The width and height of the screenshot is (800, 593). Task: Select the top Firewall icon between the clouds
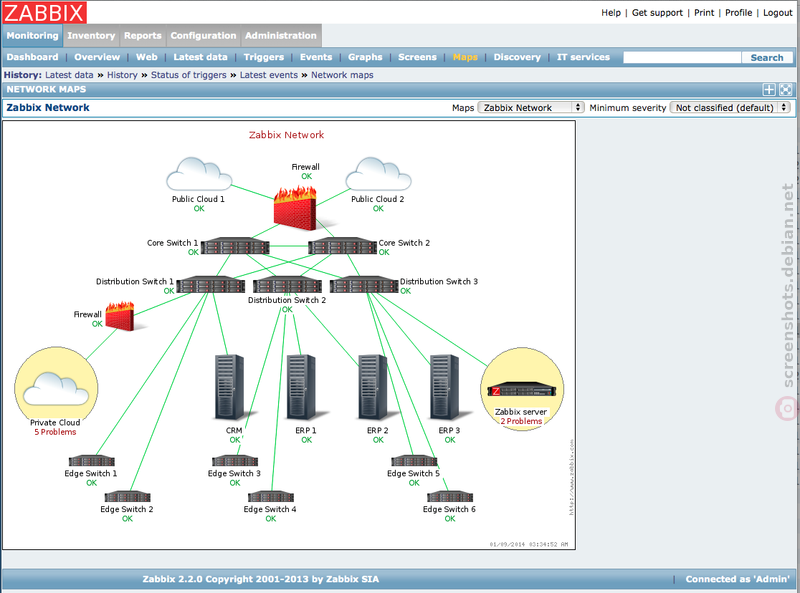[x=295, y=207]
